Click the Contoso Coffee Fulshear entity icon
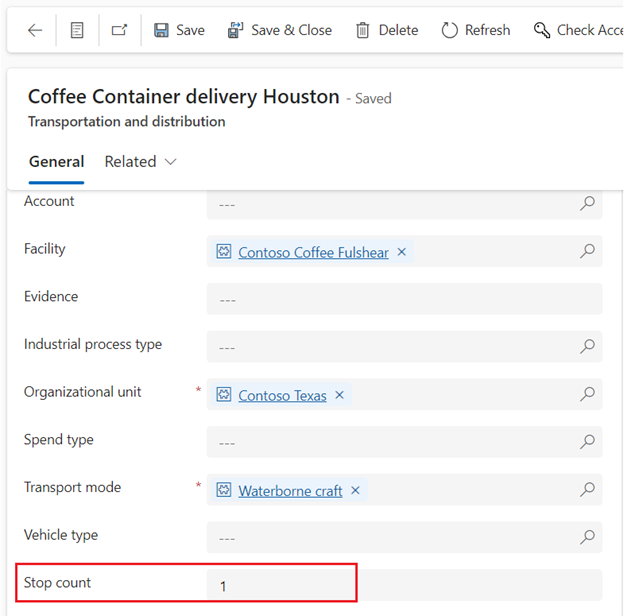 click(x=224, y=251)
